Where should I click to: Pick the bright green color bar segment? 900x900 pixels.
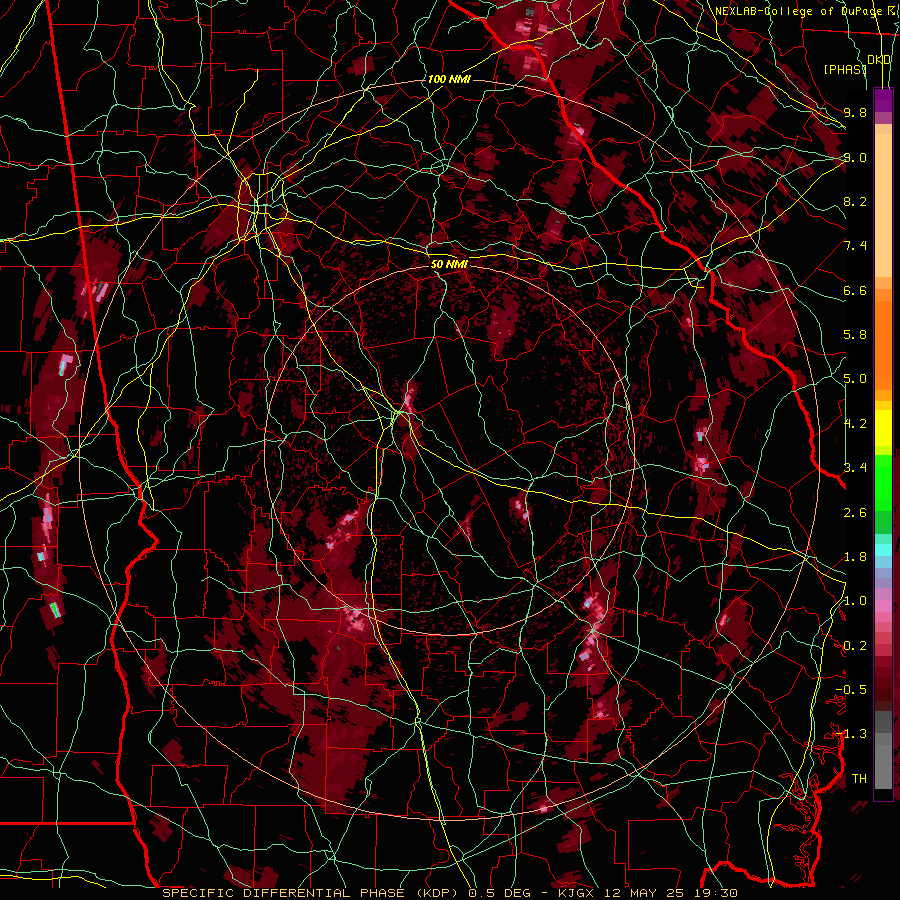(x=883, y=482)
